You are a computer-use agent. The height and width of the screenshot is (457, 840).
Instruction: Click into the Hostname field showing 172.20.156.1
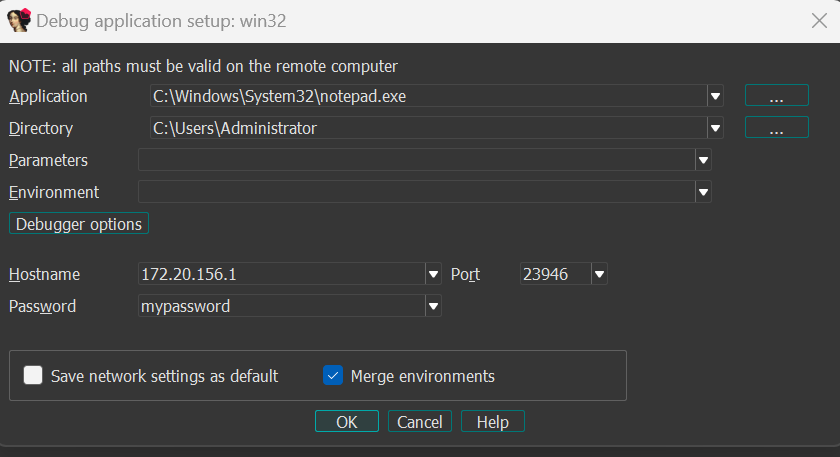280,274
